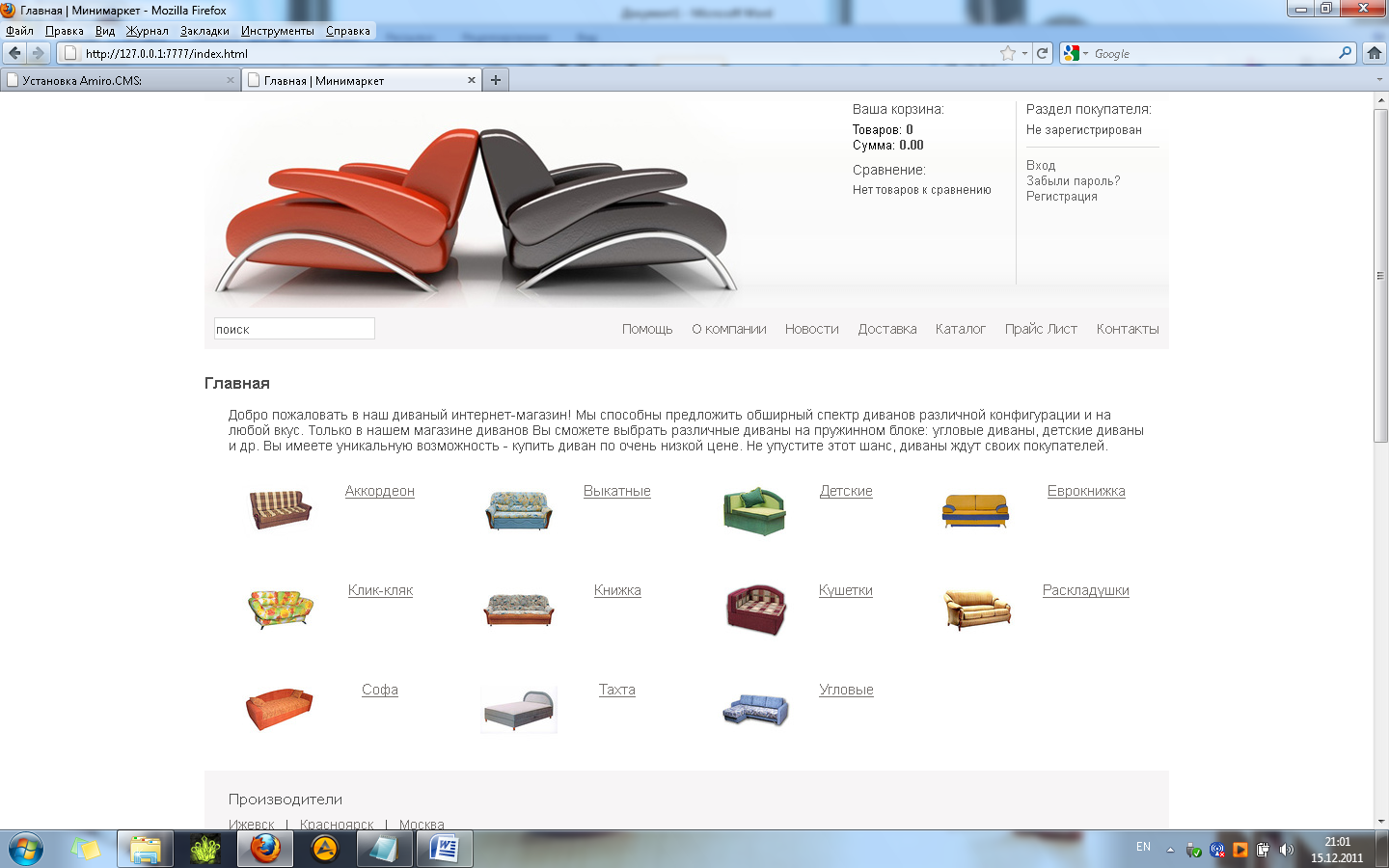
Task: Open the Вид menu
Action: [x=105, y=31]
